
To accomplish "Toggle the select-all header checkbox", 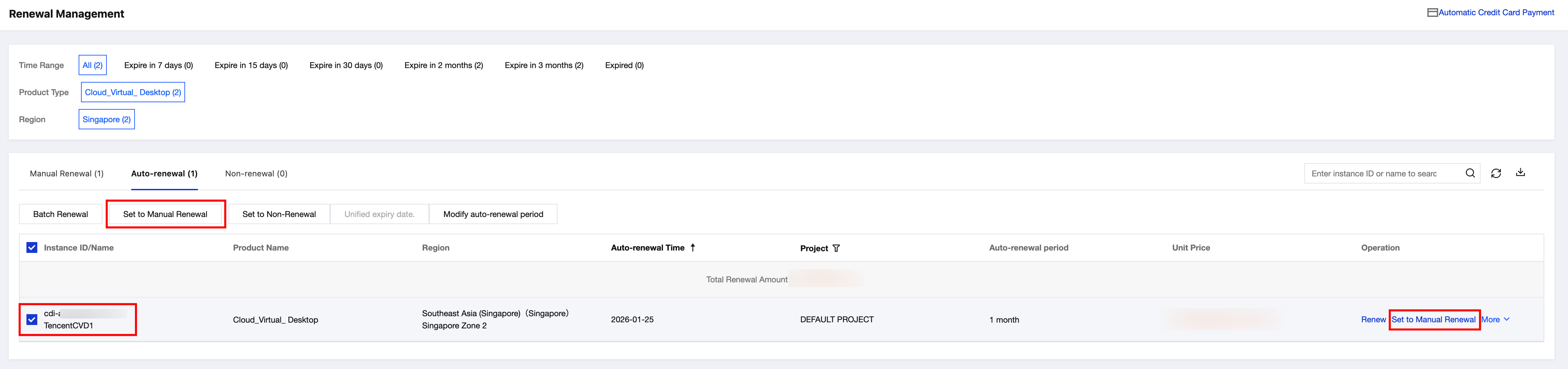I will [32, 247].
